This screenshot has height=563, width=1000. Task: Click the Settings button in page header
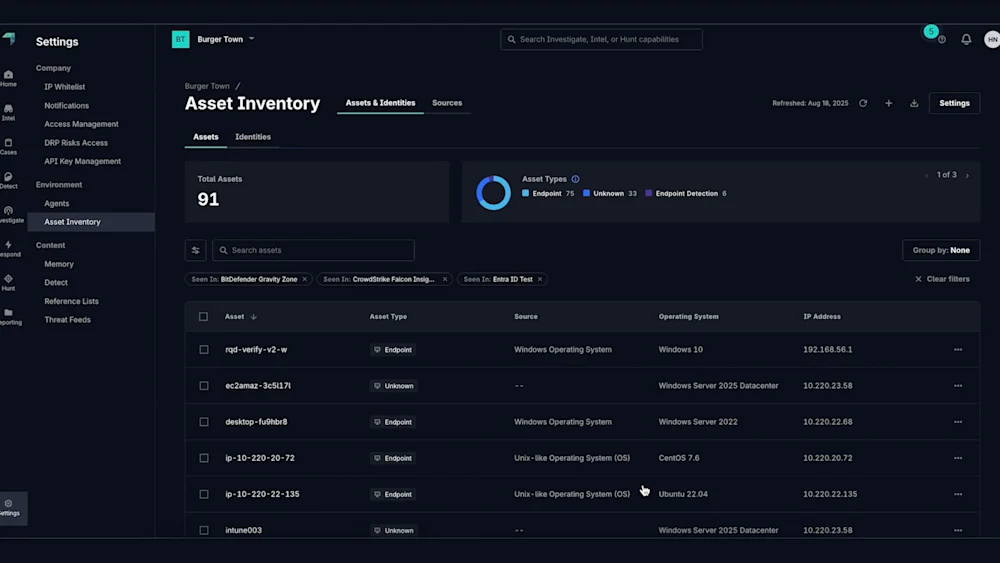(954, 103)
